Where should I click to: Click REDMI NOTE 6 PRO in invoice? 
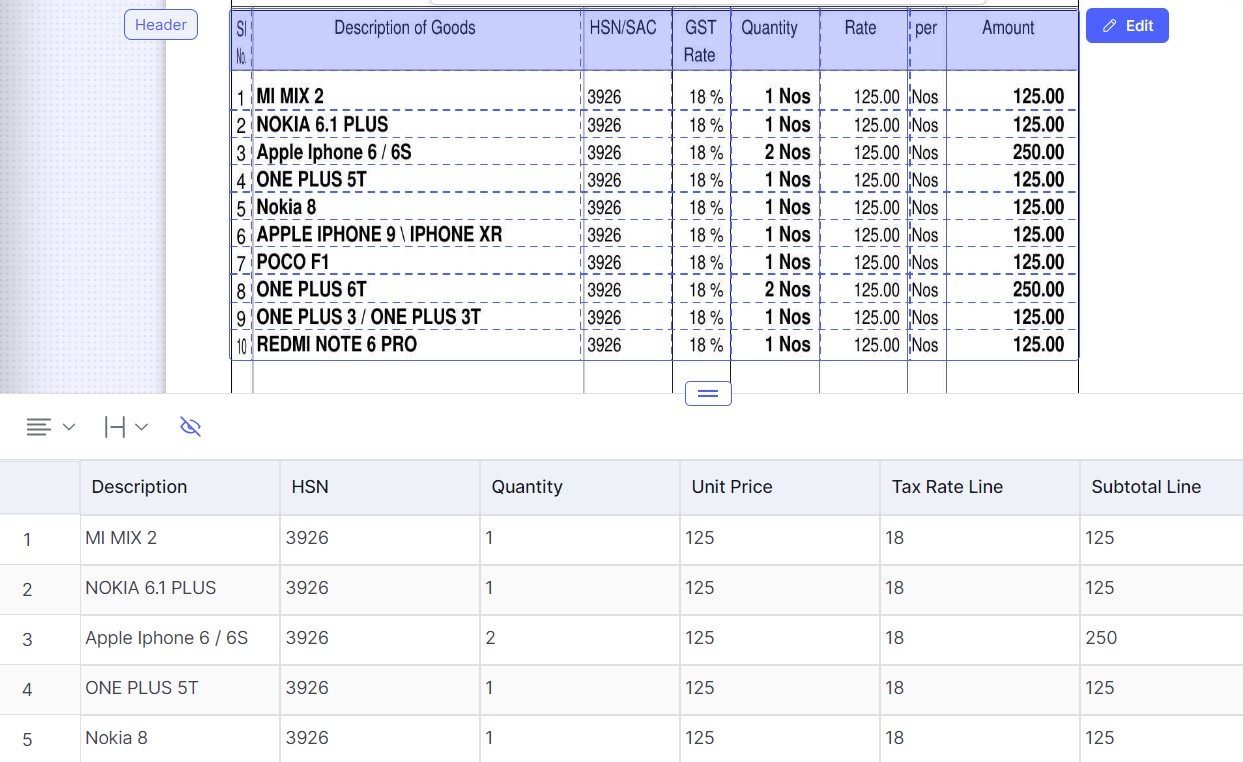(337, 344)
